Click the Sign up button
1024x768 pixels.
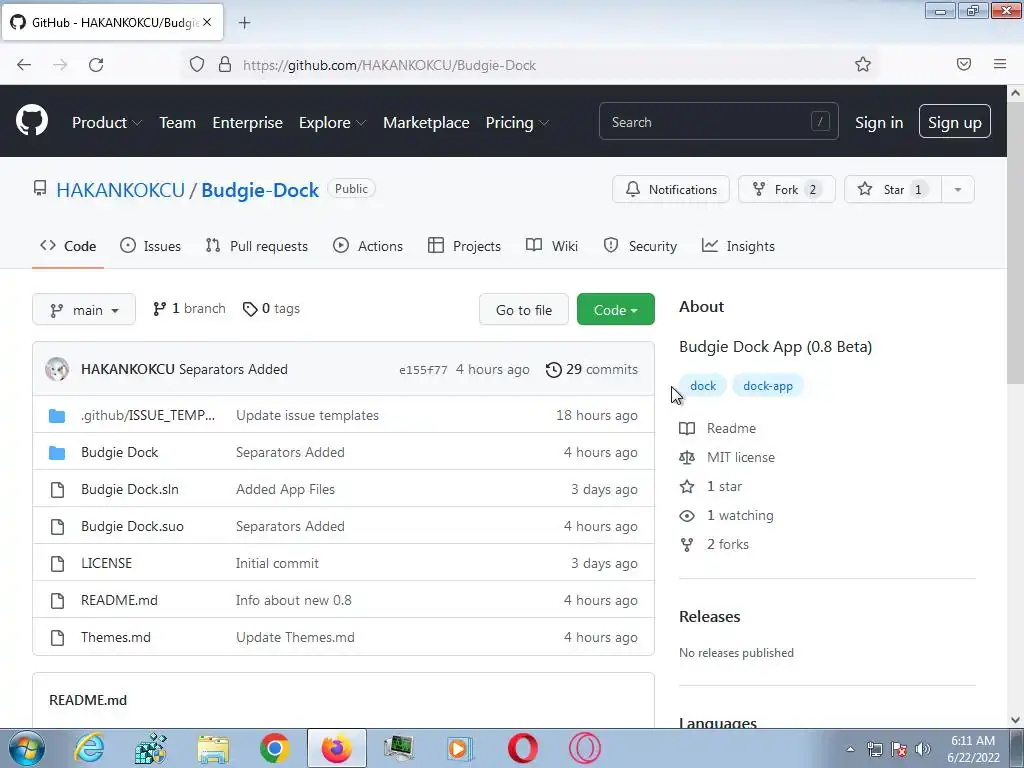click(x=955, y=121)
